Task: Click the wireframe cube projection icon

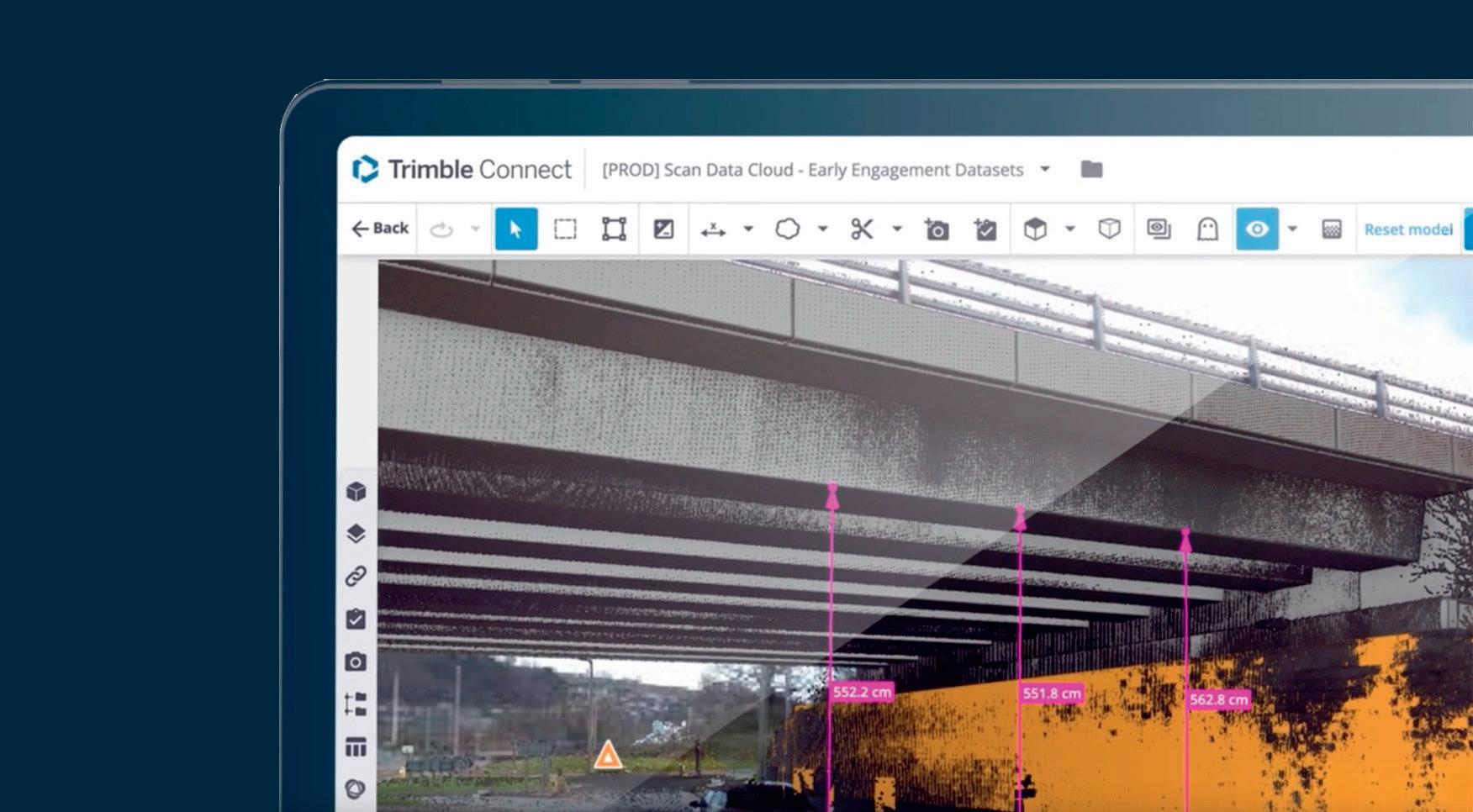Action: coord(1110,229)
